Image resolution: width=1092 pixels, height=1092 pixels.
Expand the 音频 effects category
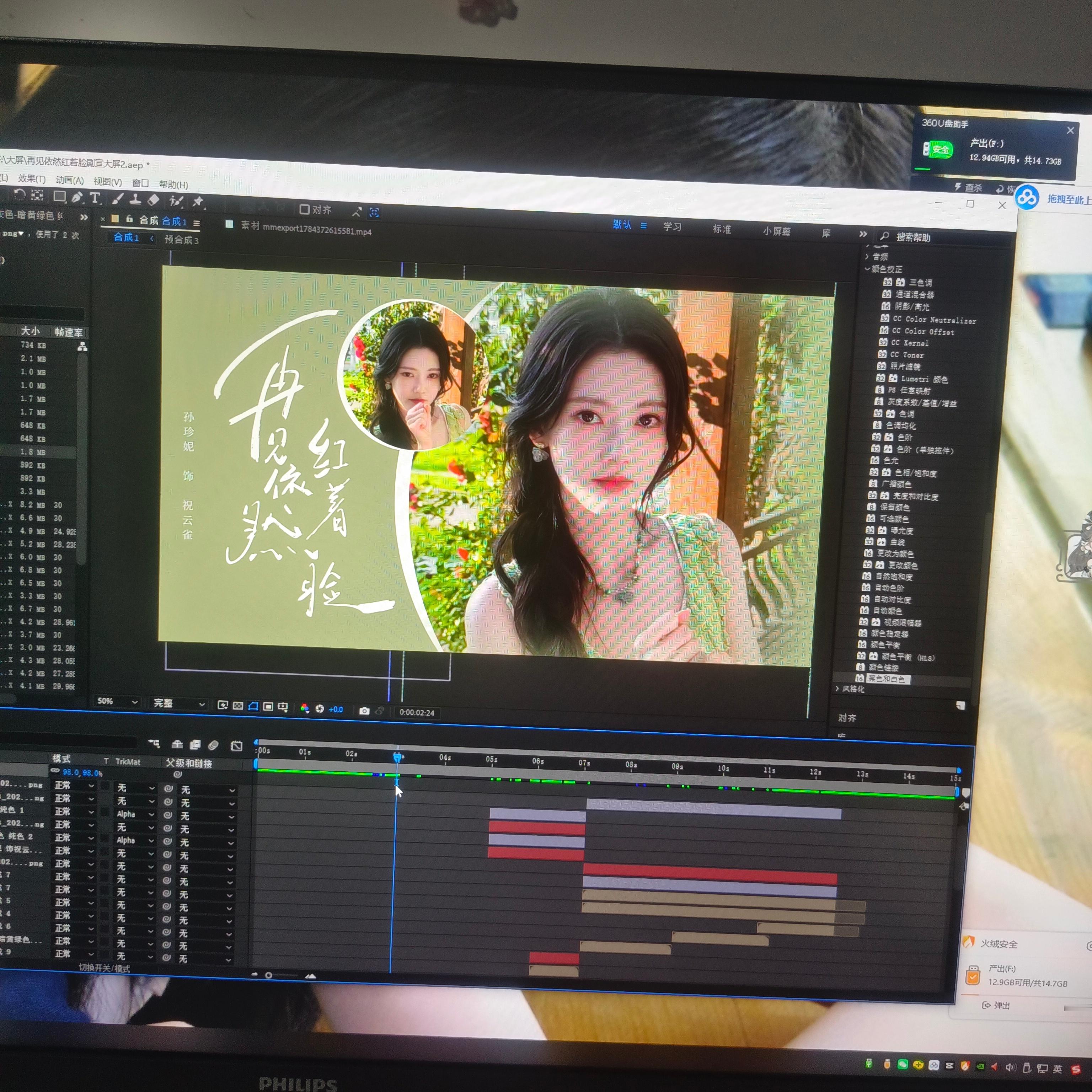coord(867,257)
